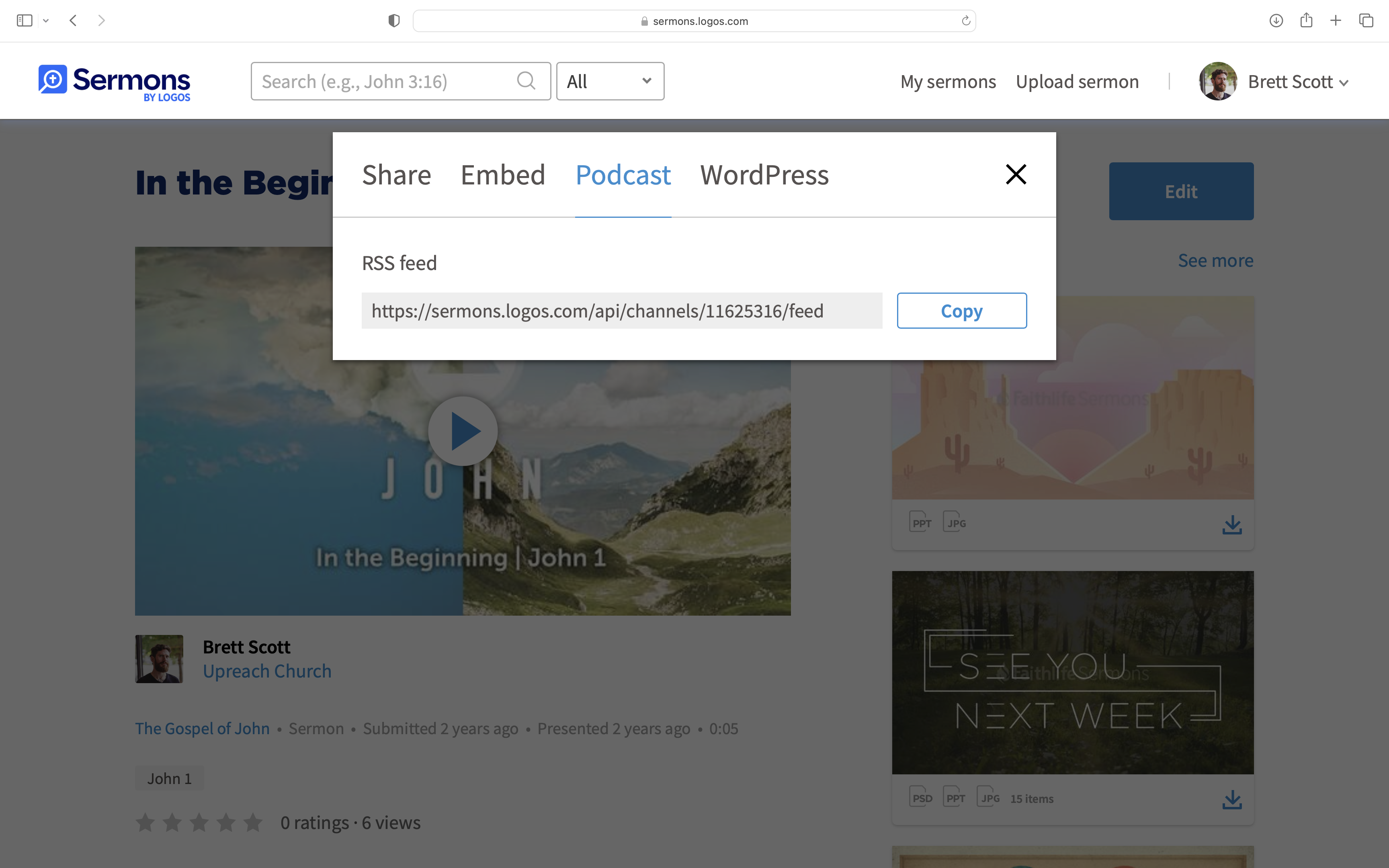Play the John sermon video

coord(463,431)
